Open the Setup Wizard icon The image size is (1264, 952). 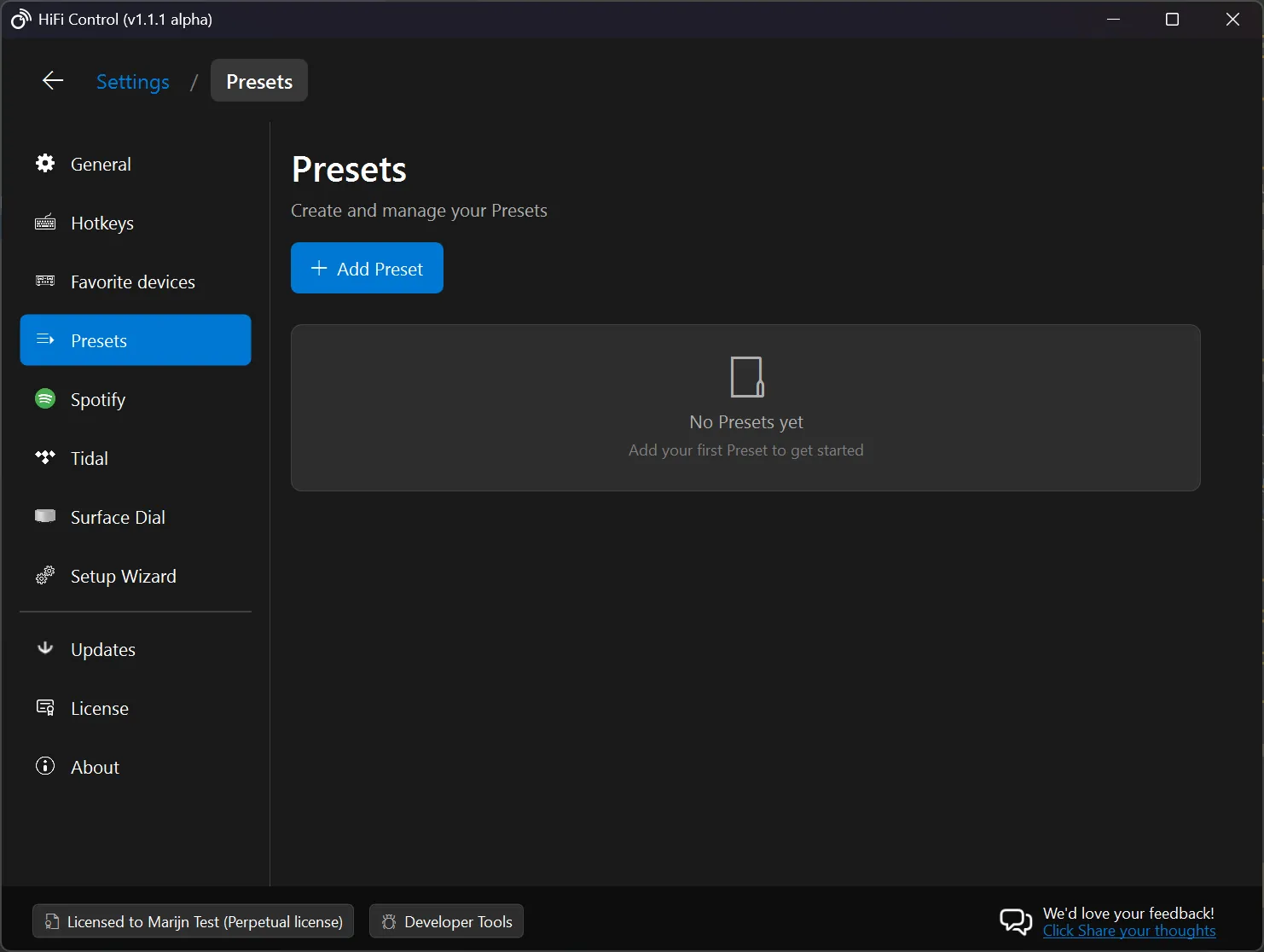pos(44,575)
